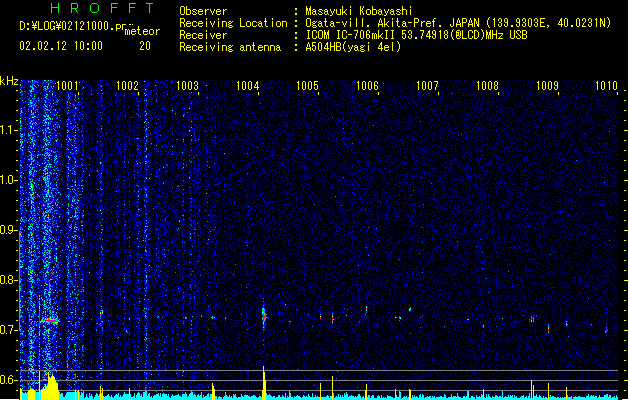Viewport: 629px width, 400px height.
Task: Click the 1007 time axis marker
Action: pyautogui.click(x=427, y=85)
